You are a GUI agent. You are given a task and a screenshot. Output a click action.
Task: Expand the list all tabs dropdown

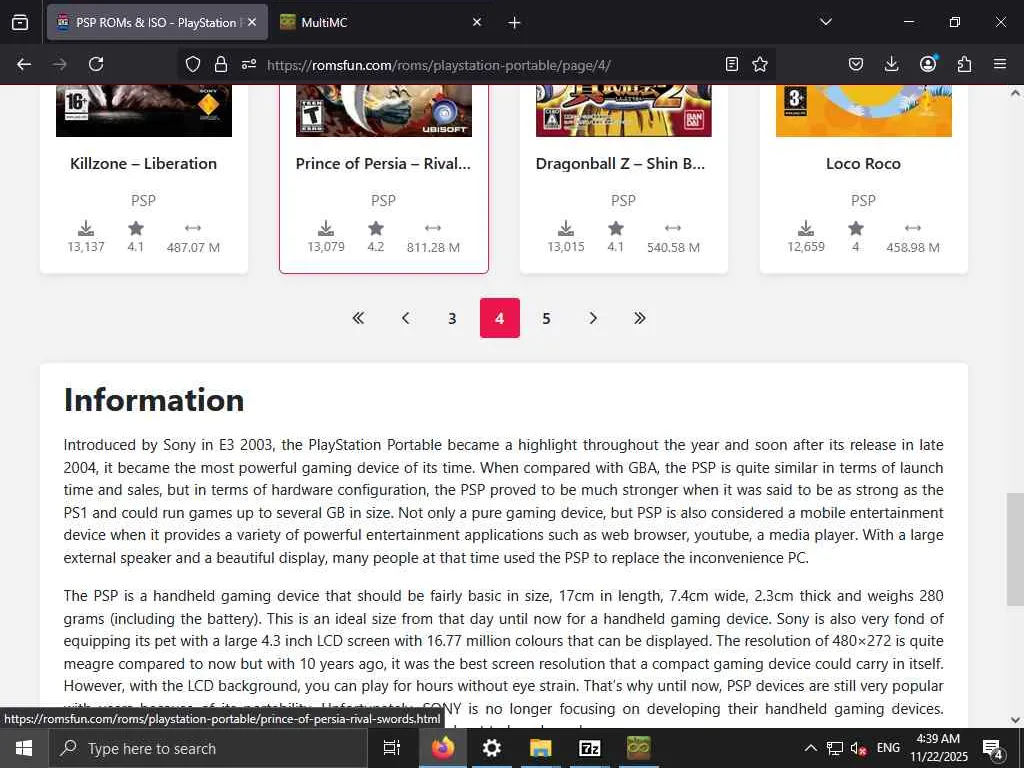[825, 22]
